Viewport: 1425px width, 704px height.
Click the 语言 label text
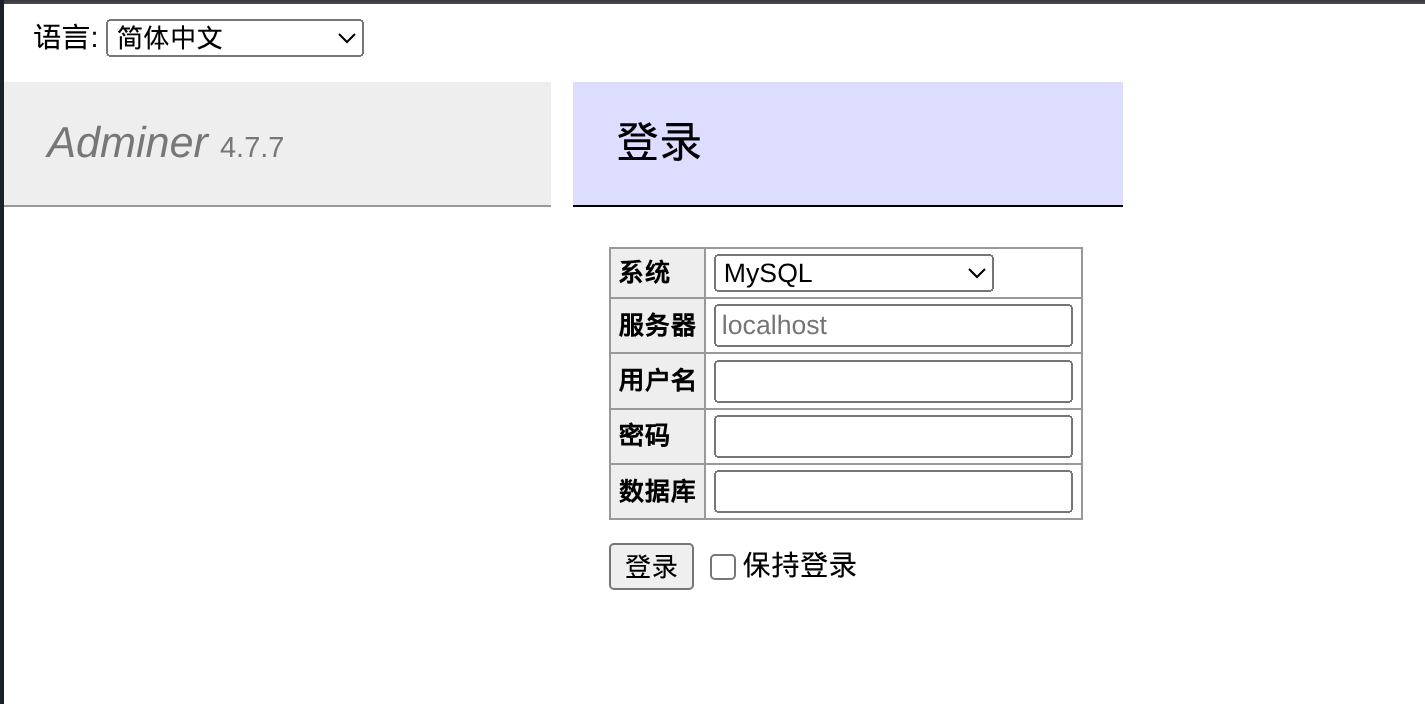pos(66,39)
